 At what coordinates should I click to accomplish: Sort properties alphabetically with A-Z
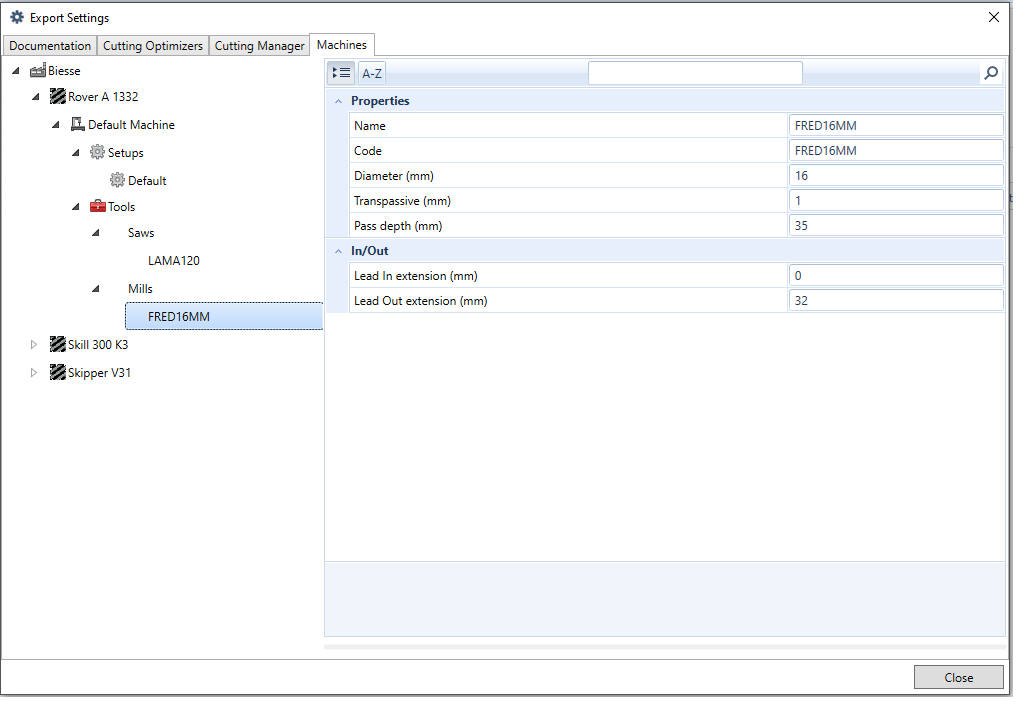(x=372, y=73)
